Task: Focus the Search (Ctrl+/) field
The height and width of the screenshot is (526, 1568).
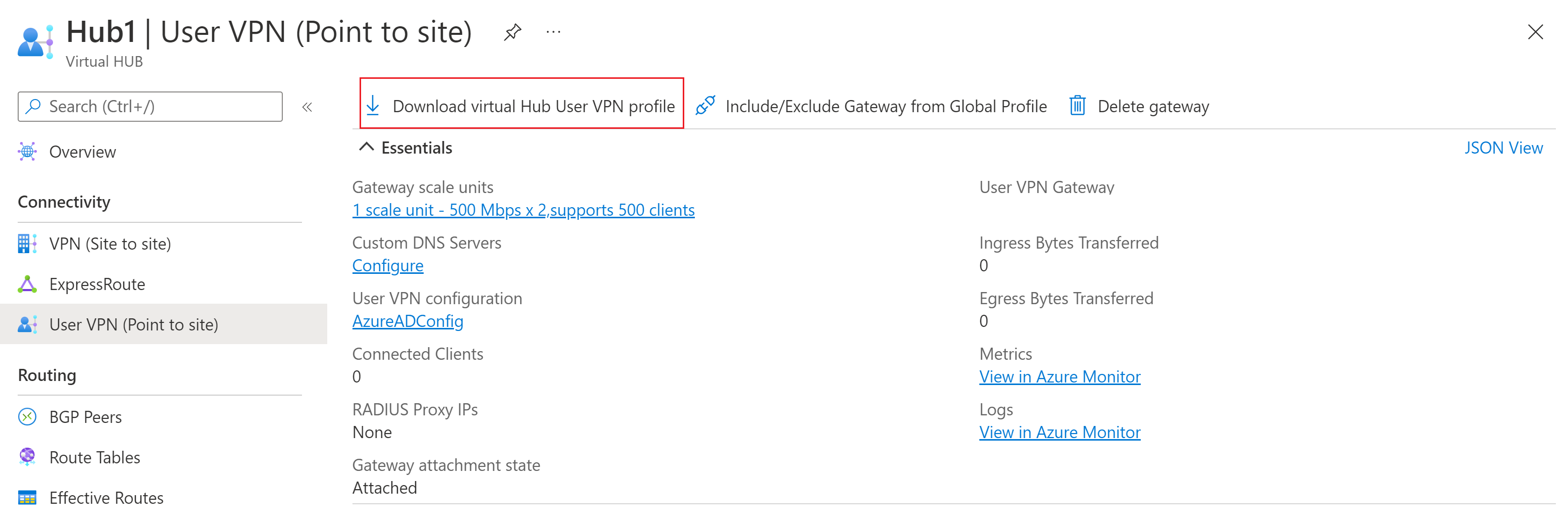Action: pyautogui.click(x=150, y=107)
